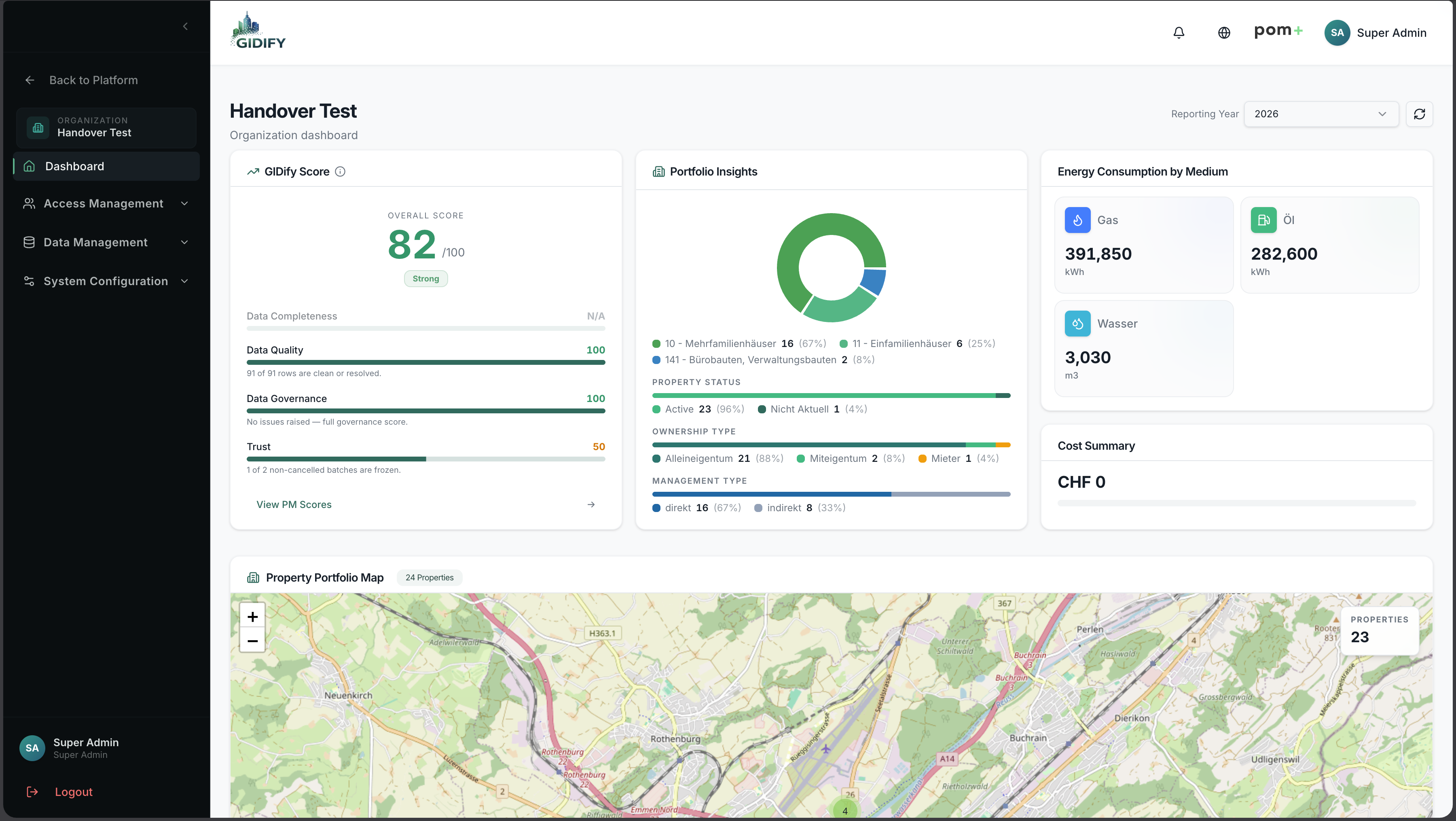Click the View PM Scores arrow

pos(591,505)
